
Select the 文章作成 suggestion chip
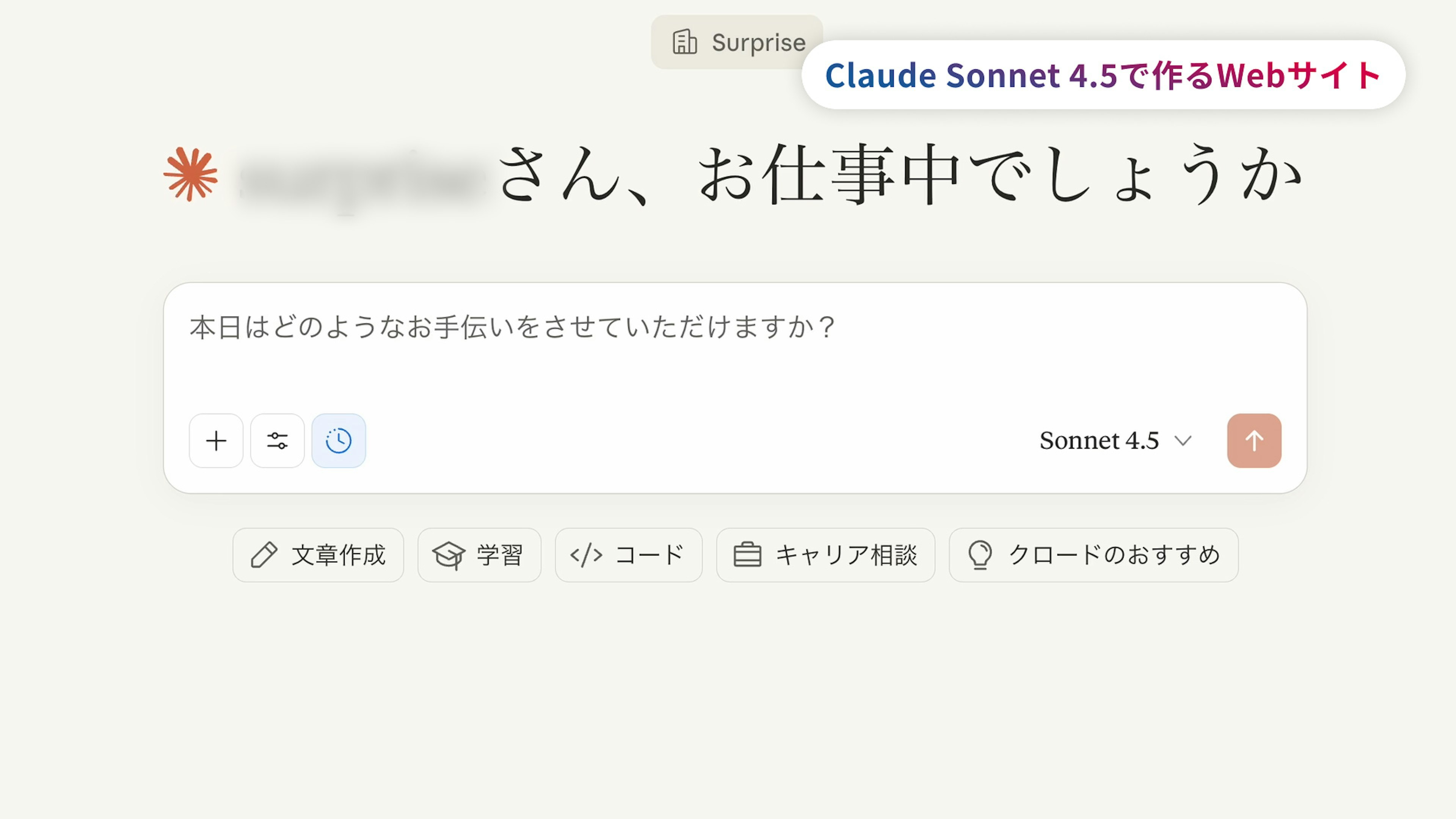pyautogui.click(x=318, y=555)
